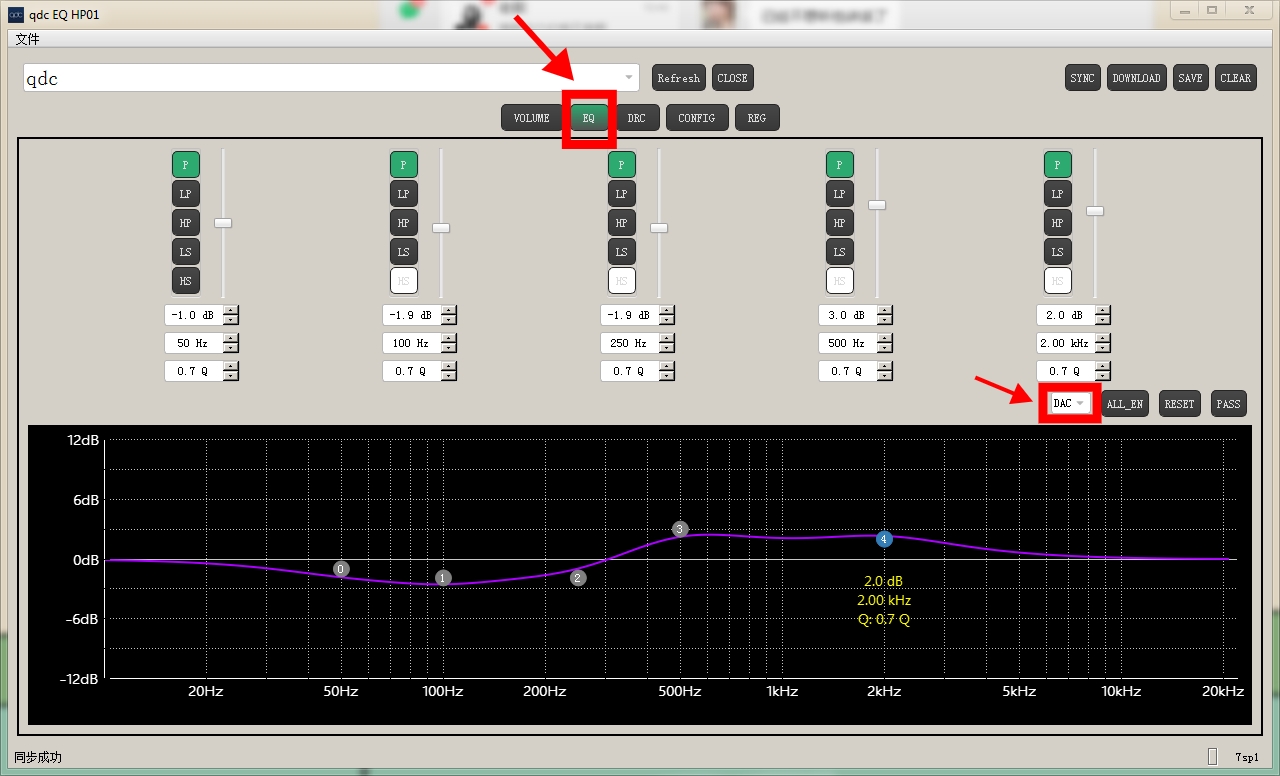Select HP filter on the 2.00 kHz band
The height and width of the screenshot is (776, 1280).
point(1057,223)
